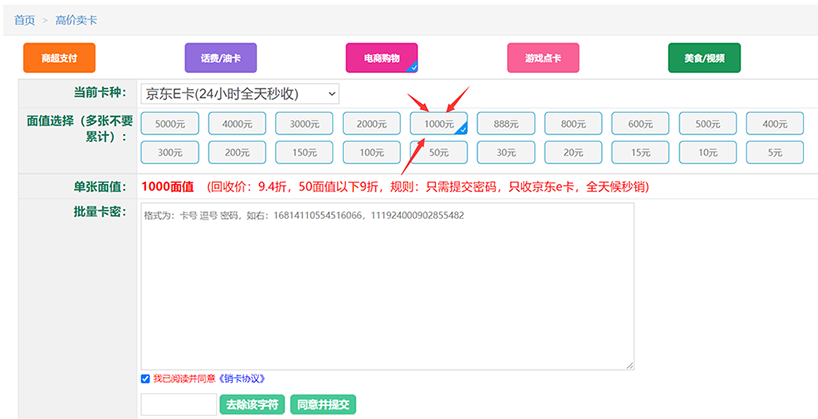Open the 电商购物 category tab

pyautogui.click(x=381, y=58)
